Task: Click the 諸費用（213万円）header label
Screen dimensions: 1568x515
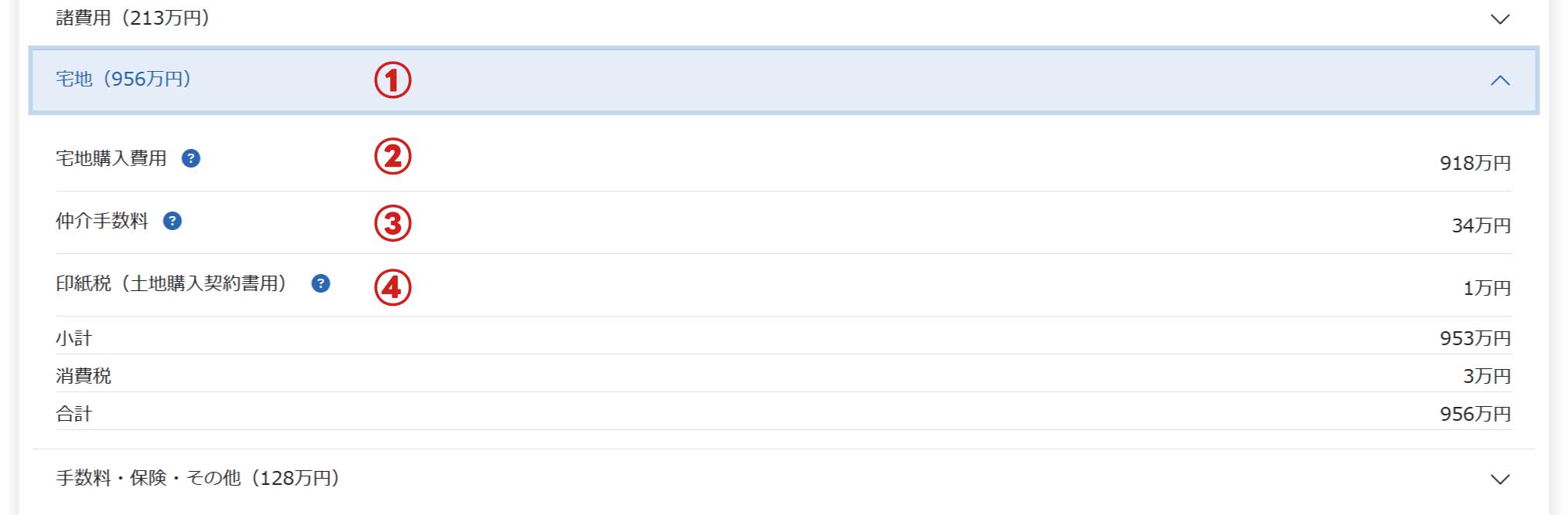Action: coord(133,18)
